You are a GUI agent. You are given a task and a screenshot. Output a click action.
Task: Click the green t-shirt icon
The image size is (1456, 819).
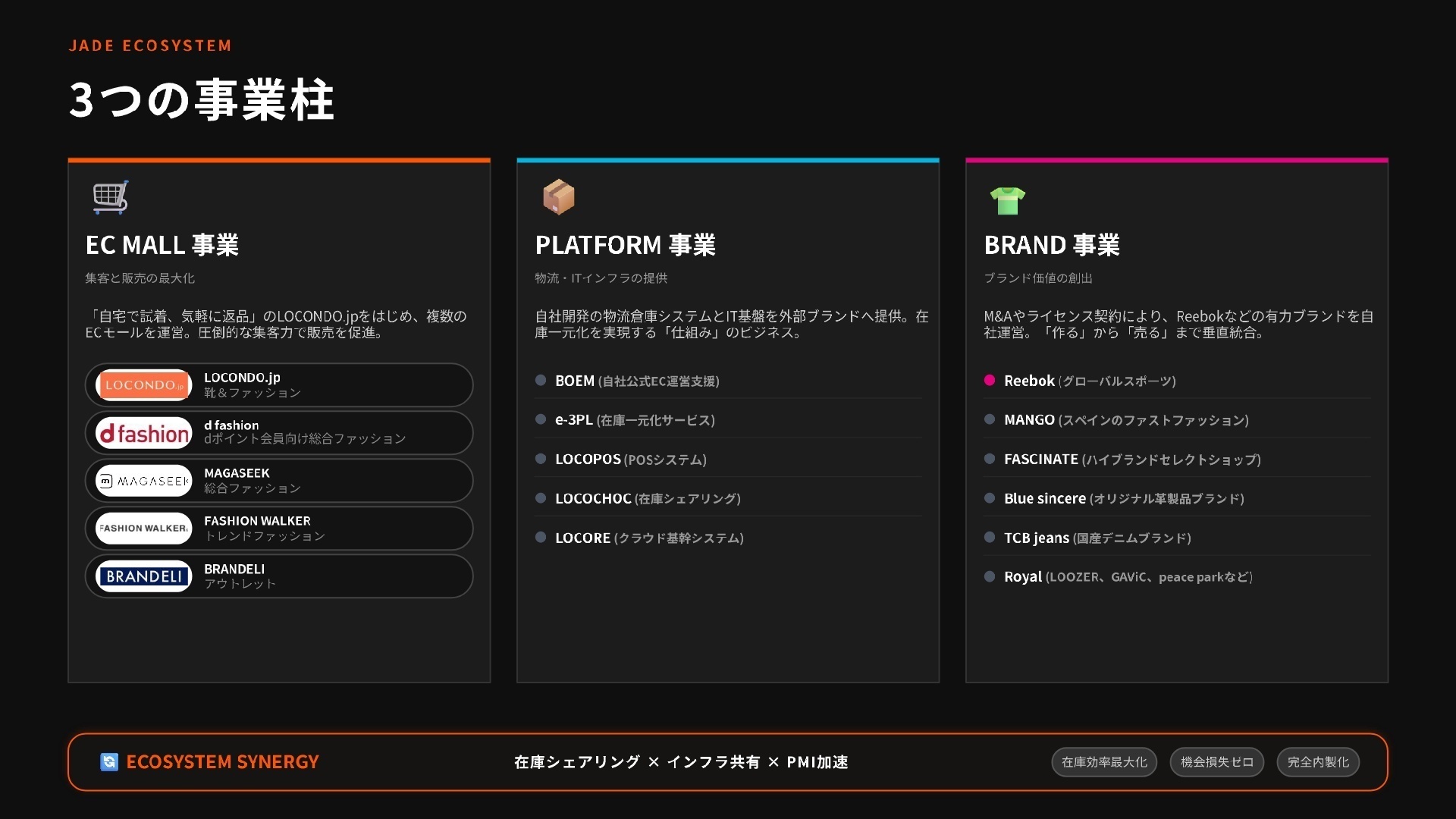coord(1008,200)
